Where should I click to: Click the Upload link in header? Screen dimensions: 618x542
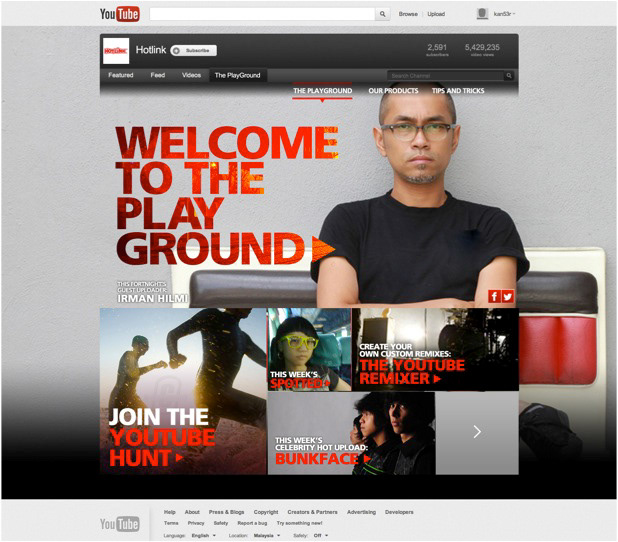coord(436,14)
